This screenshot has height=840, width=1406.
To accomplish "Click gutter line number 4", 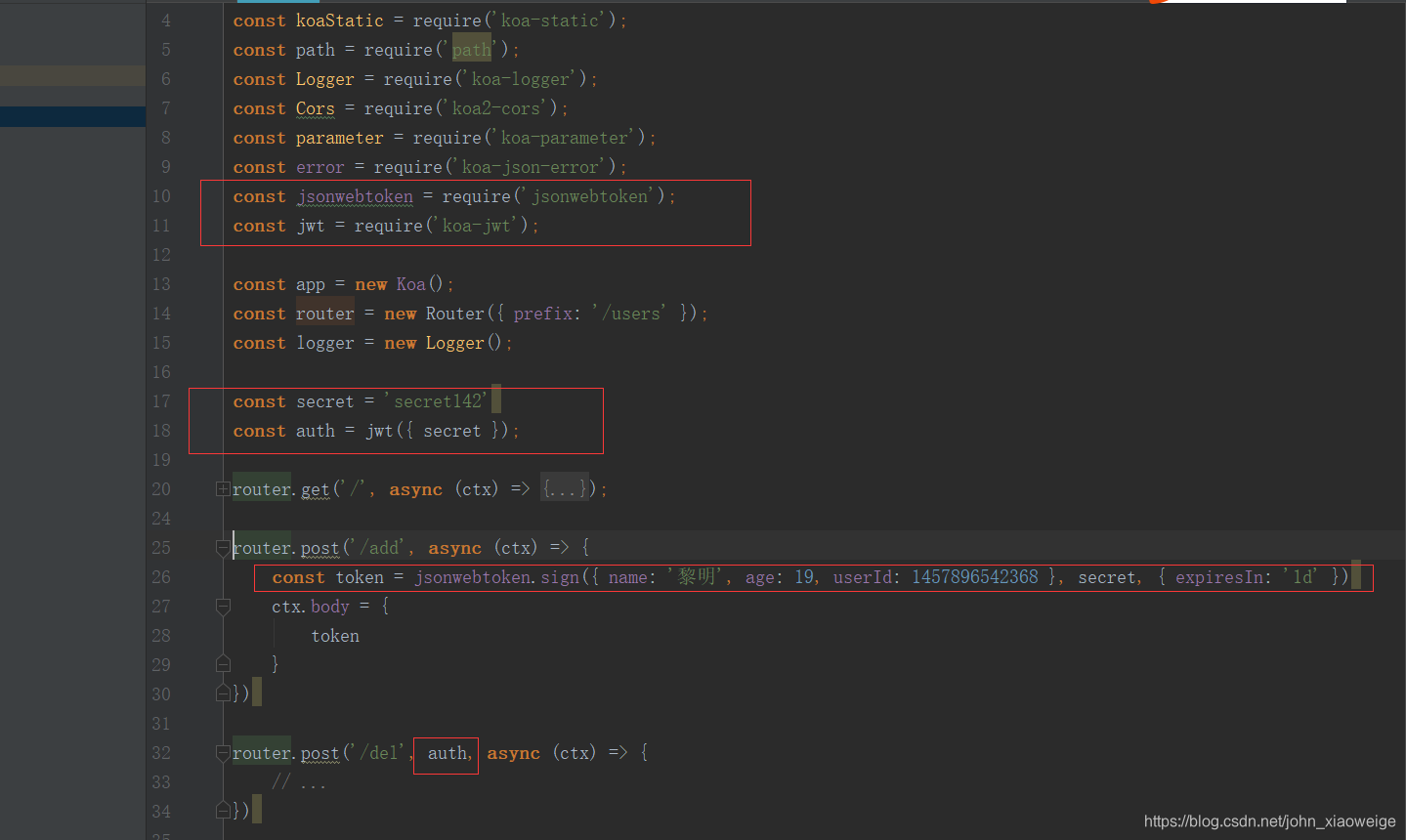I will pos(166,21).
